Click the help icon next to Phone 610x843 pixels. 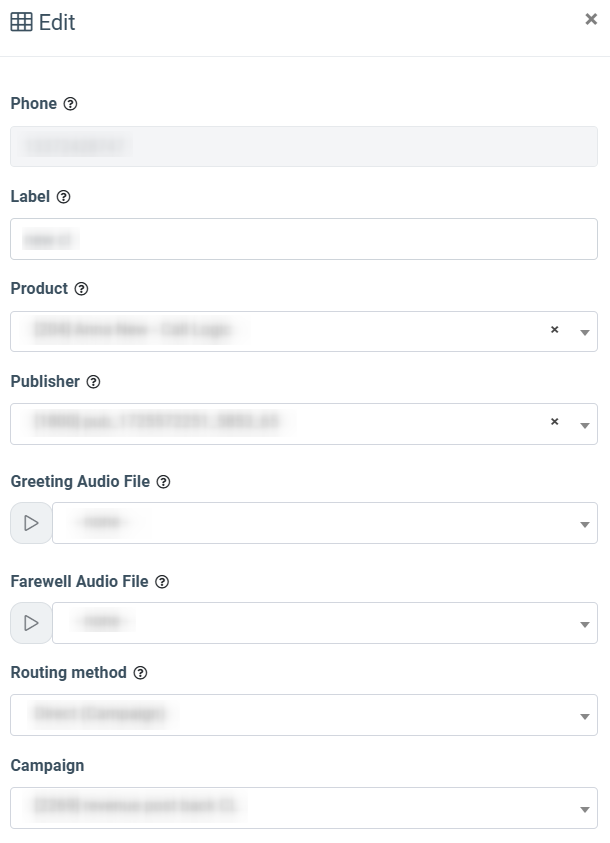click(70, 104)
